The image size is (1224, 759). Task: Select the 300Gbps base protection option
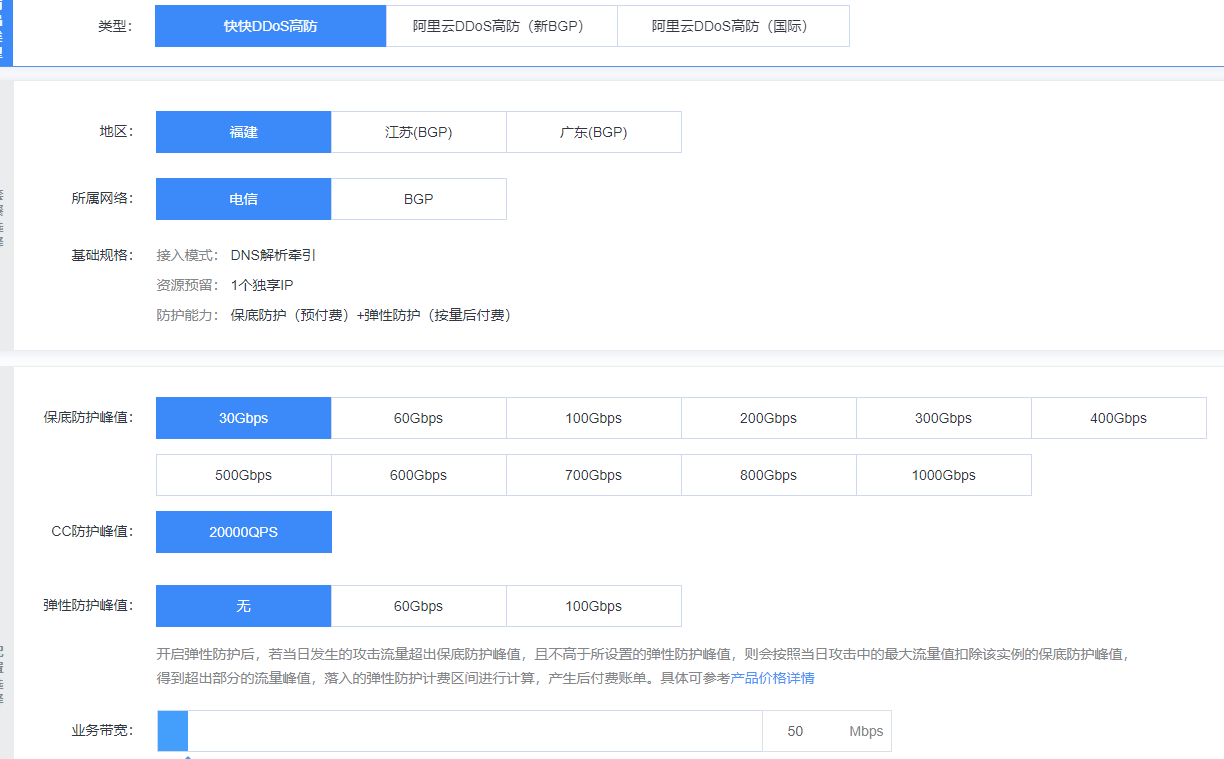(944, 418)
